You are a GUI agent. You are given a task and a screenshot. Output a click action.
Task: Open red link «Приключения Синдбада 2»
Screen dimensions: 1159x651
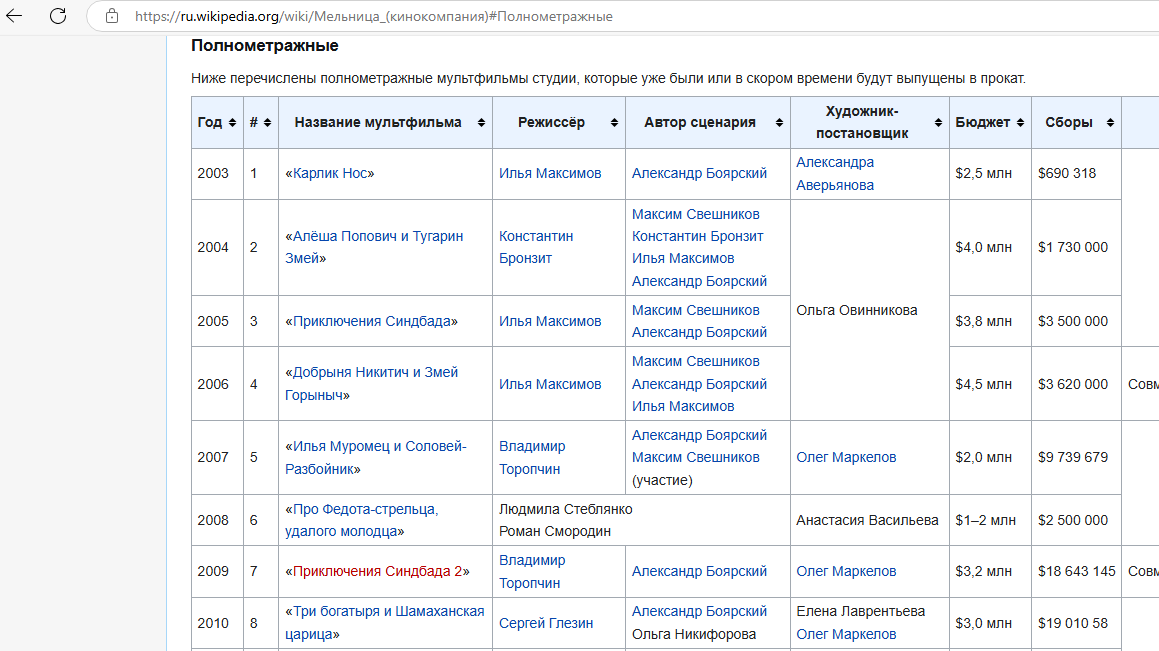[x=377, y=571]
